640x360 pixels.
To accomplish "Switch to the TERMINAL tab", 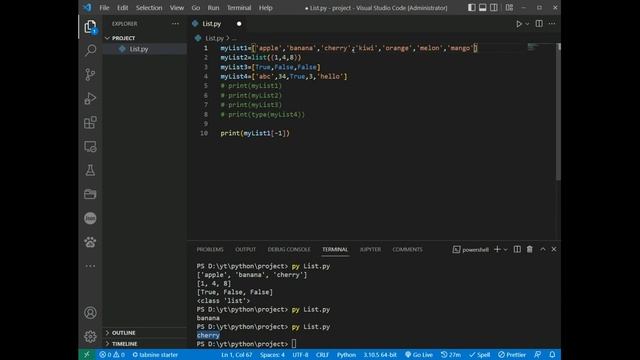I will click(335, 249).
